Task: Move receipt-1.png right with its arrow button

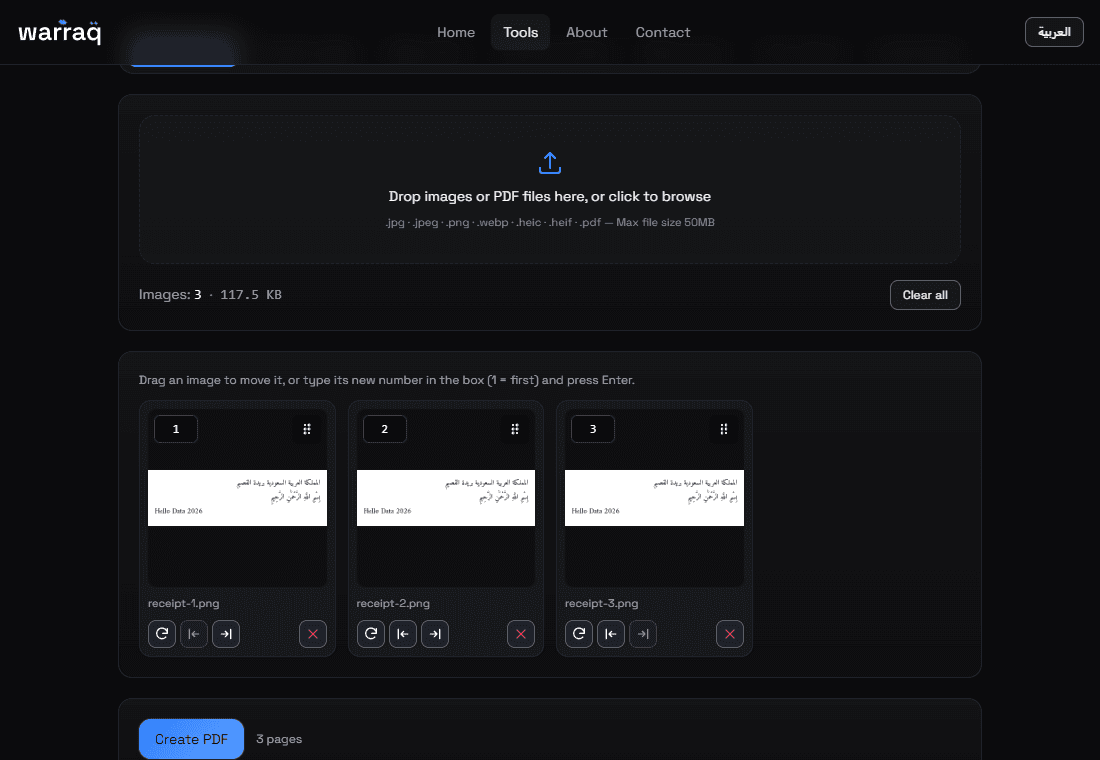Action: pyautogui.click(x=226, y=634)
